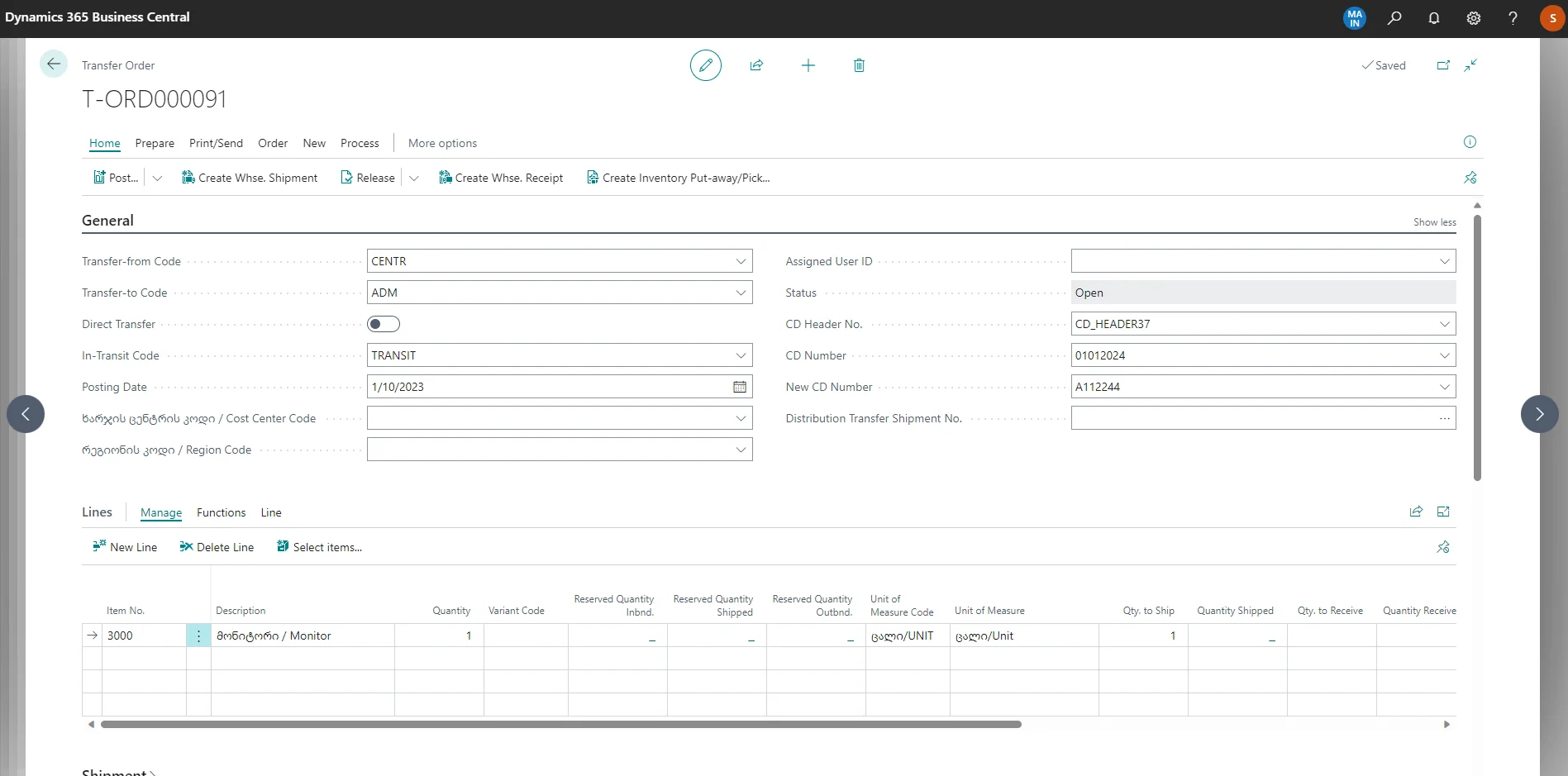Click the edit pencil icon

click(x=705, y=65)
